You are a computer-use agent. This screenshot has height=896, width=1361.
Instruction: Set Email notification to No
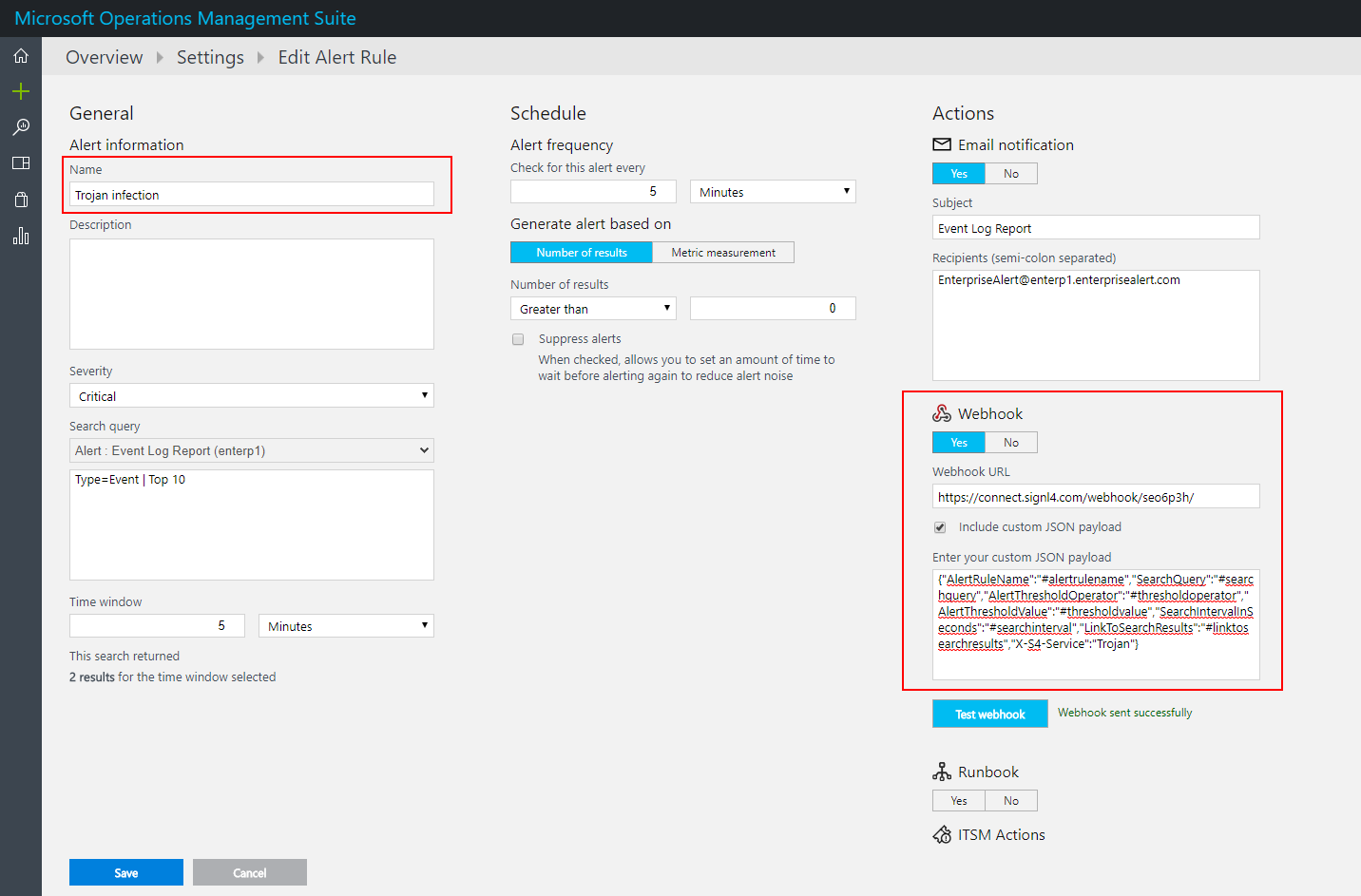tap(1011, 174)
